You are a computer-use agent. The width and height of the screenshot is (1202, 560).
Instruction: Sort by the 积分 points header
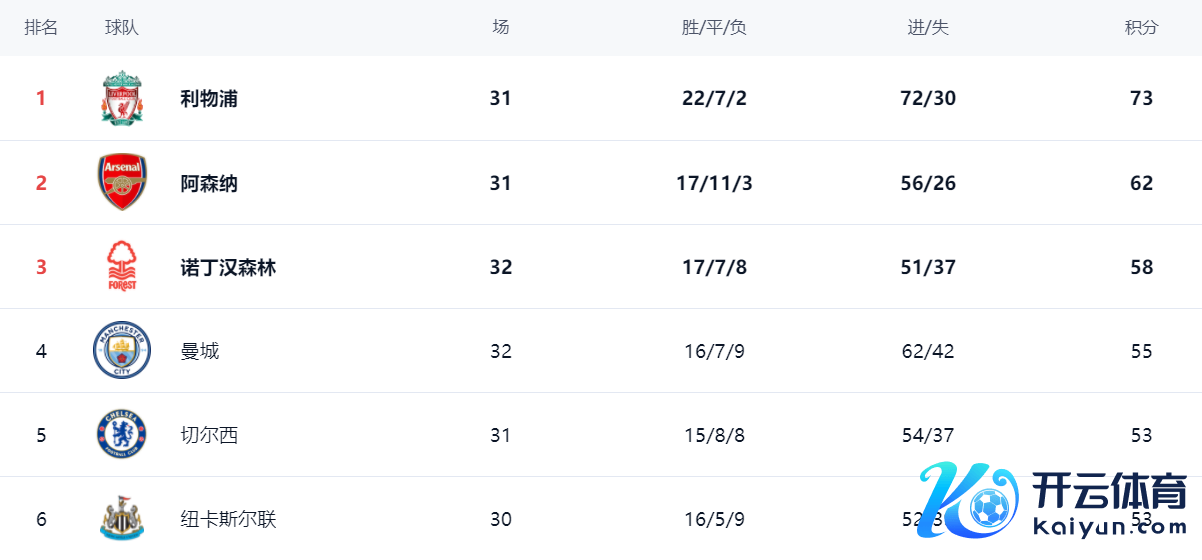point(1141,28)
